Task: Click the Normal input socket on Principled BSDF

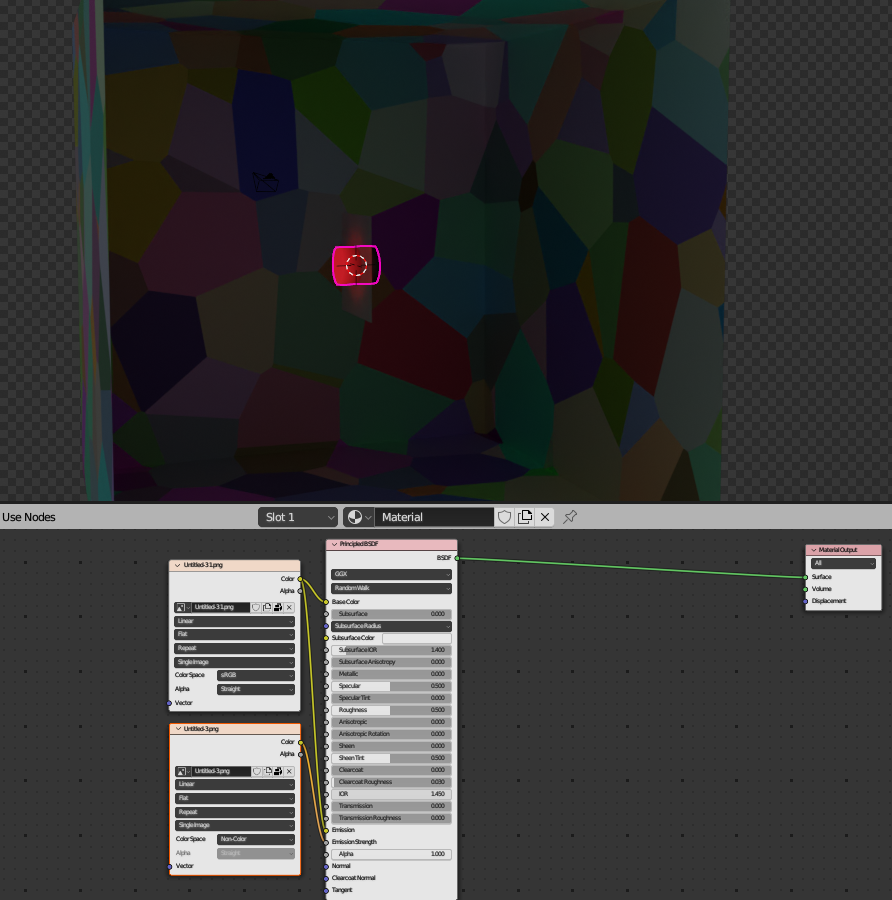Action: coord(326,866)
